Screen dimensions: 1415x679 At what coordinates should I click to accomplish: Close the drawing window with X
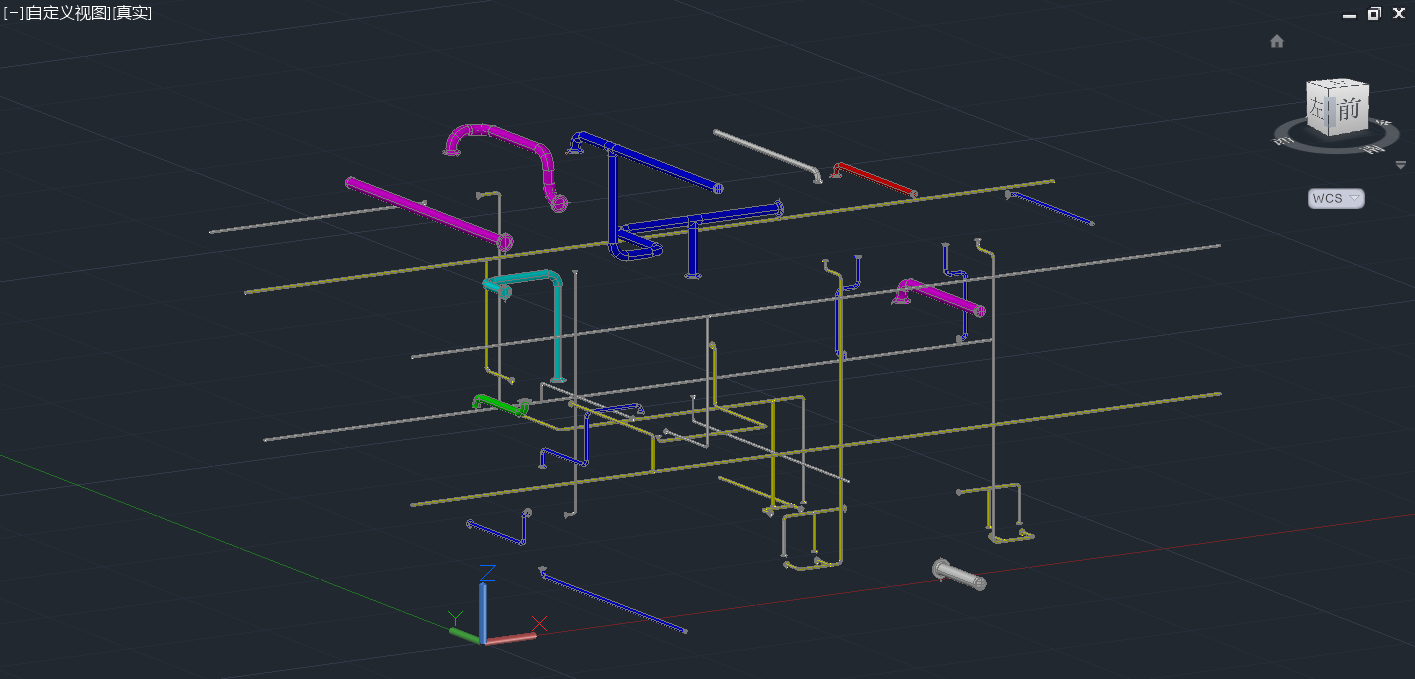(1399, 13)
